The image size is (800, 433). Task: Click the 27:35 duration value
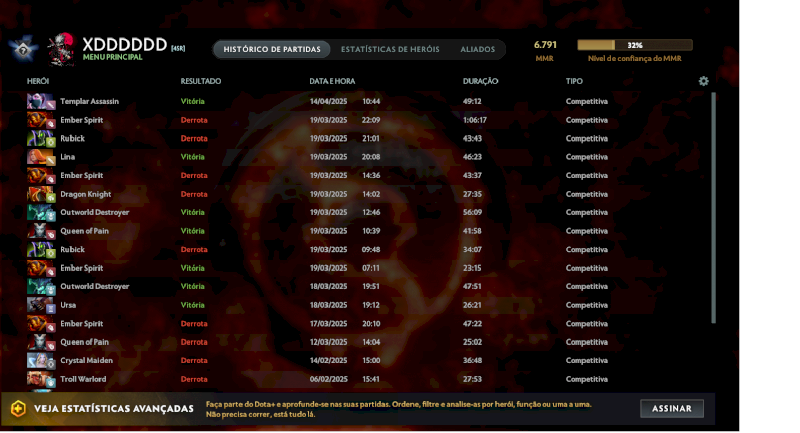pyautogui.click(x=472, y=194)
